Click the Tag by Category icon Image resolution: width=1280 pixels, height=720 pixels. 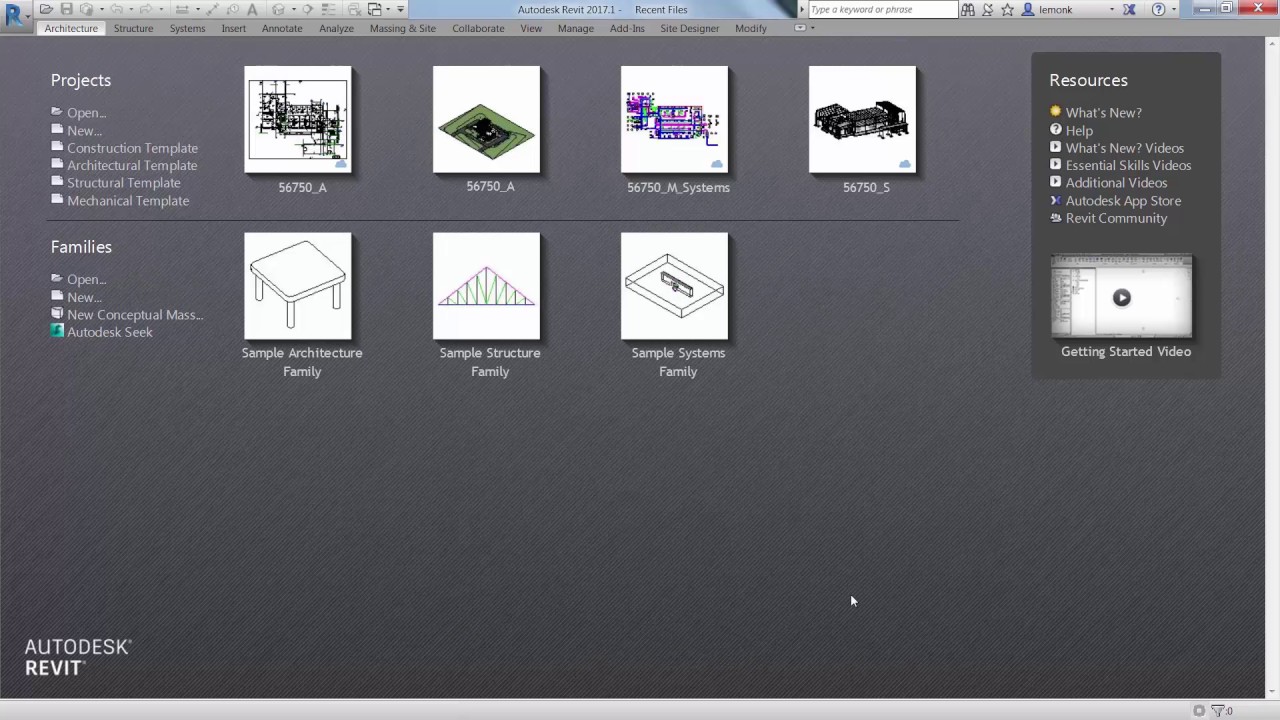232,9
